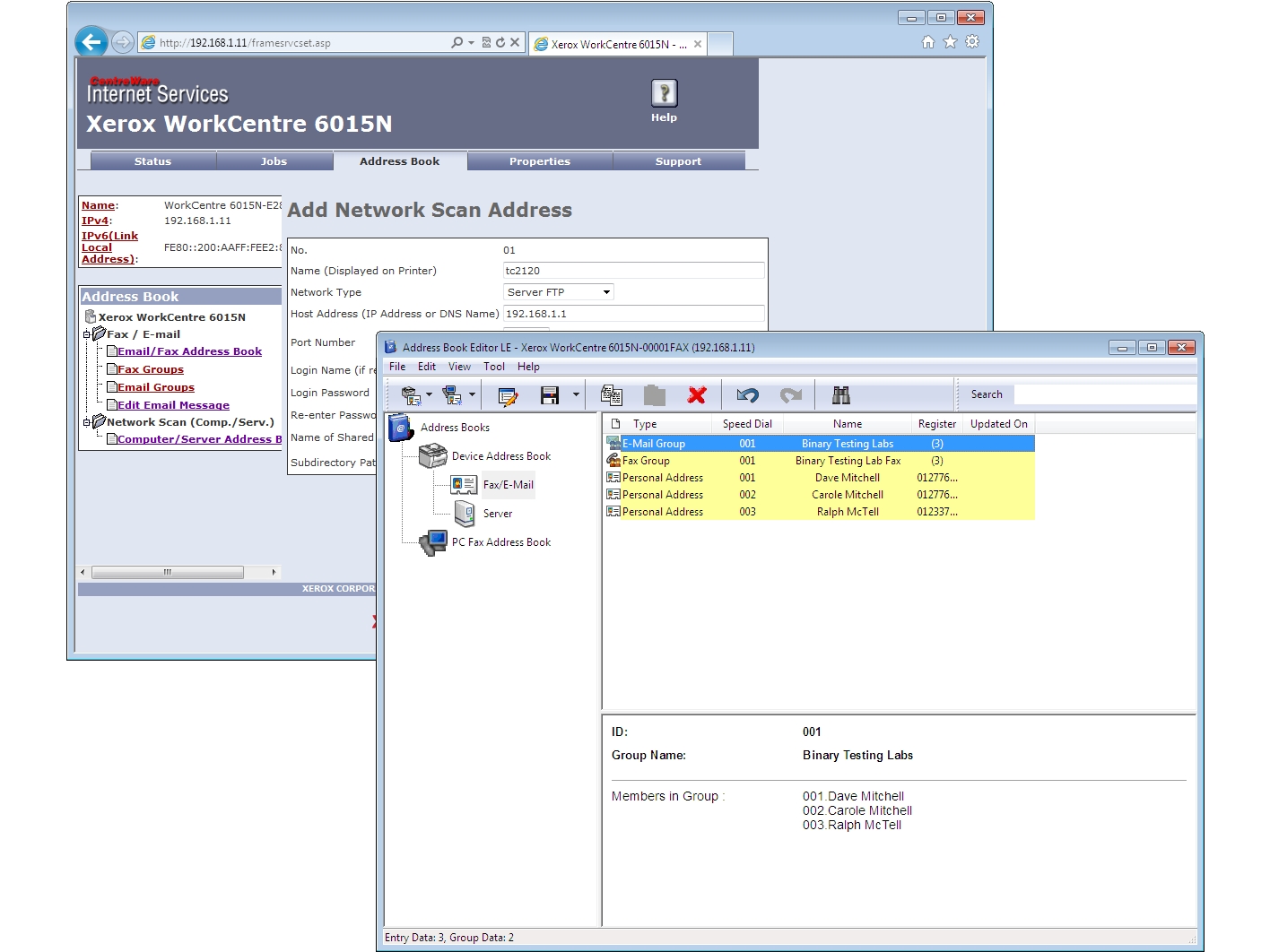Click the binoculars find icon

click(841, 395)
